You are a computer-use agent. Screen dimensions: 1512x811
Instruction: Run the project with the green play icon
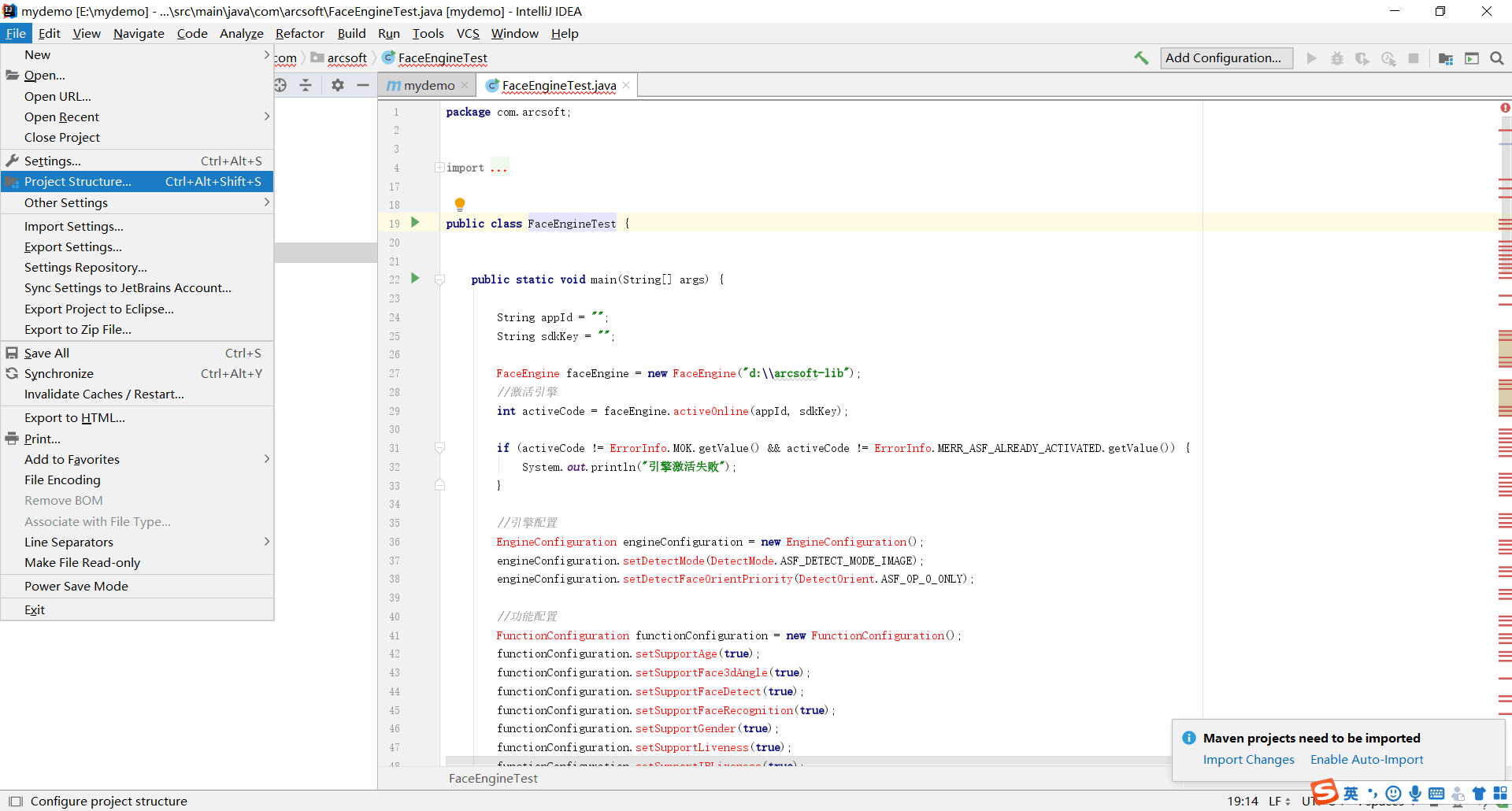tap(1310, 58)
